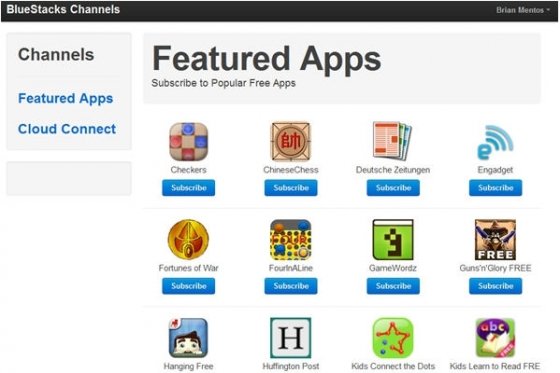Subscribe to the Checkers app
Image resolution: width=560 pixels, height=373 pixels.
(x=189, y=188)
